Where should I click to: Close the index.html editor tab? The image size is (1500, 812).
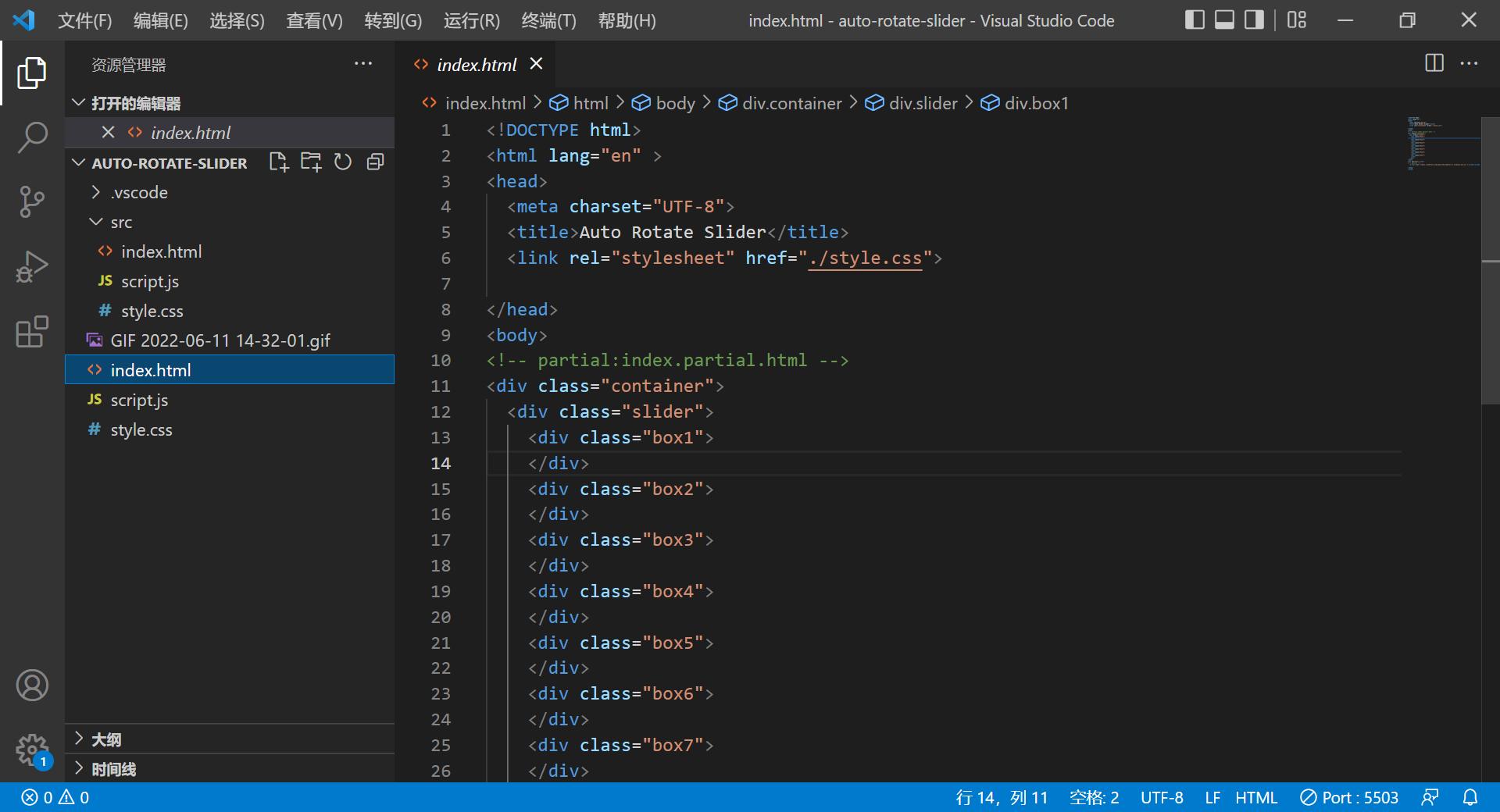536,64
